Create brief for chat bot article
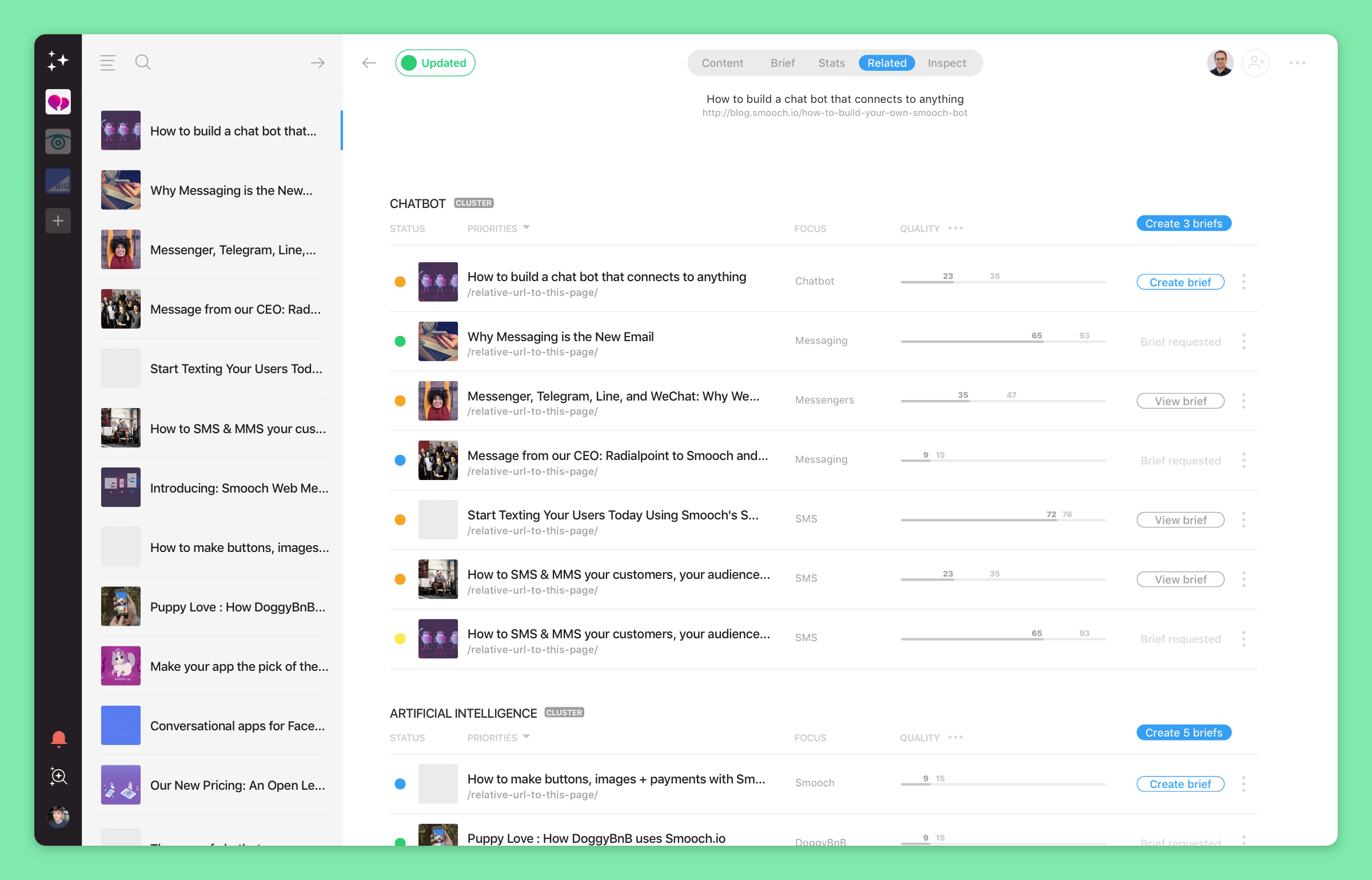The width and height of the screenshot is (1372, 880). [1180, 282]
